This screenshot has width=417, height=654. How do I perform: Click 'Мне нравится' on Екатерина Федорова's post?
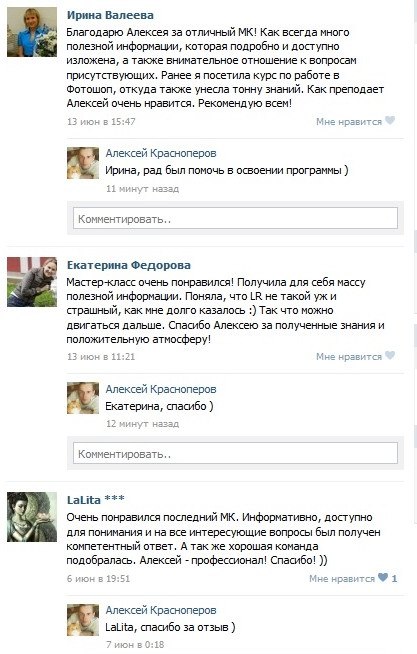point(349,357)
